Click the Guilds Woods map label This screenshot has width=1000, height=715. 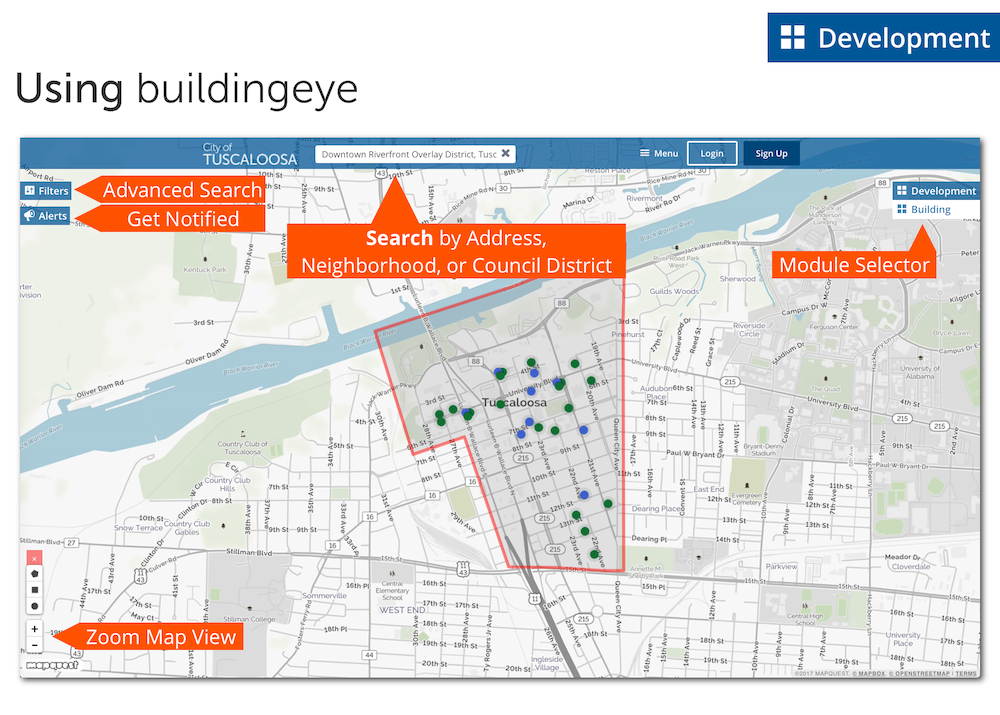click(x=674, y=291)
